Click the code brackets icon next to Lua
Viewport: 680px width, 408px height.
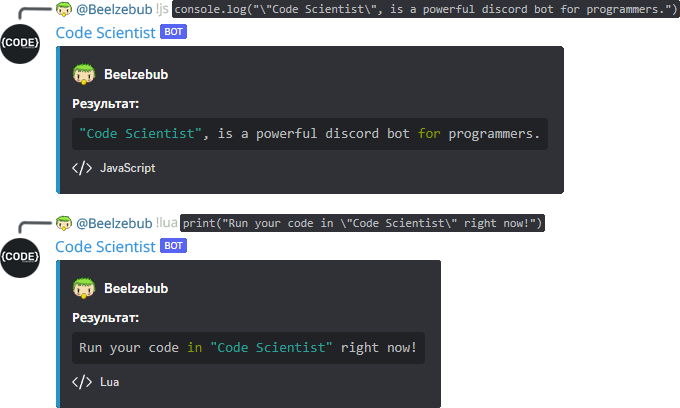pyautogui.click(x=82, y=381)
